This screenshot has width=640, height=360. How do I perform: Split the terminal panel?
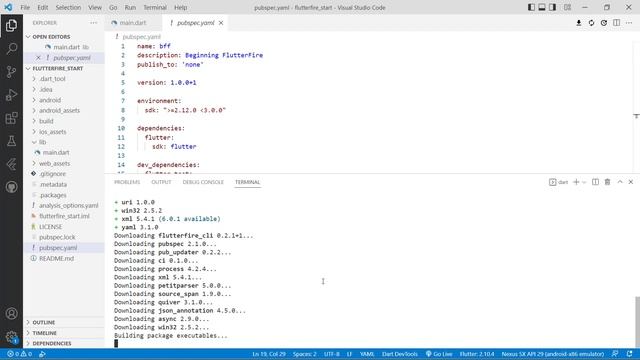coord(596,182)
